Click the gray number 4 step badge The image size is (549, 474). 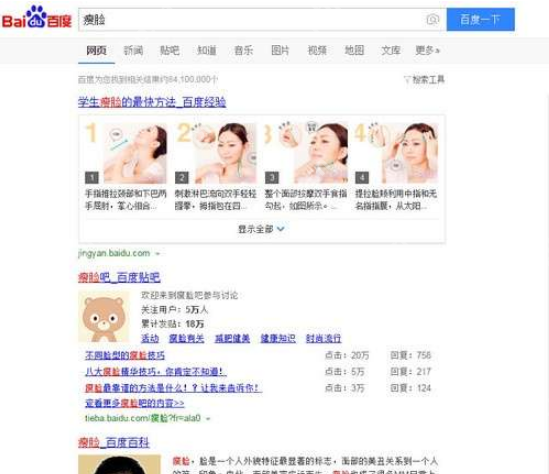point(362,178)
